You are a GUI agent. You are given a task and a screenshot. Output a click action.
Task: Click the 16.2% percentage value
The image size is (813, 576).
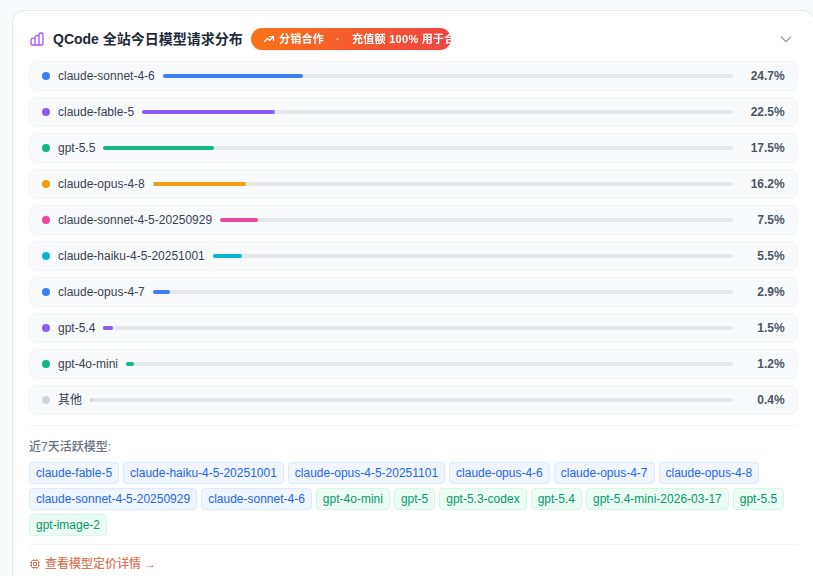tap(767, 184)
